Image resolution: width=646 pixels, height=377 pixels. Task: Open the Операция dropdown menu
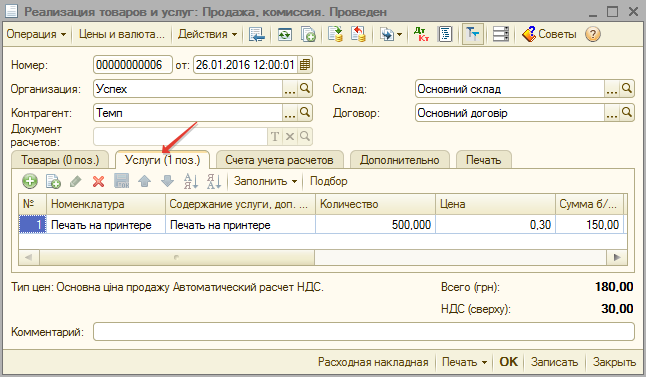click(x=36, y=34)
